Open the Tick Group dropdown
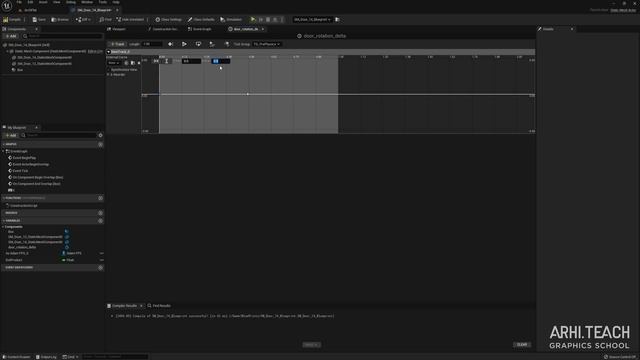This screenshot has height=360, width=640. coord(267,44)
